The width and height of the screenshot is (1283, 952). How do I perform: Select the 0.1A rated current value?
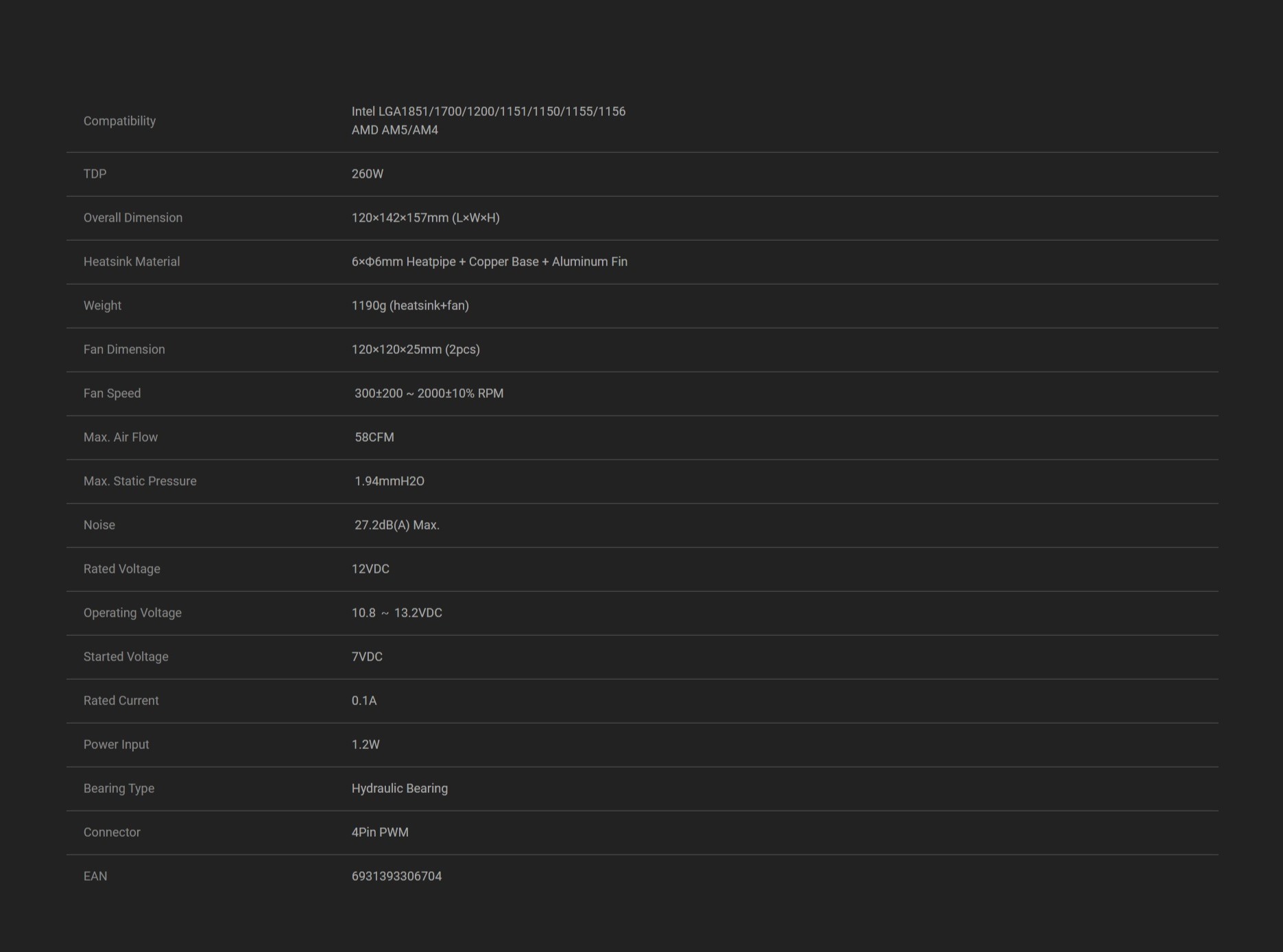point(363,701)
